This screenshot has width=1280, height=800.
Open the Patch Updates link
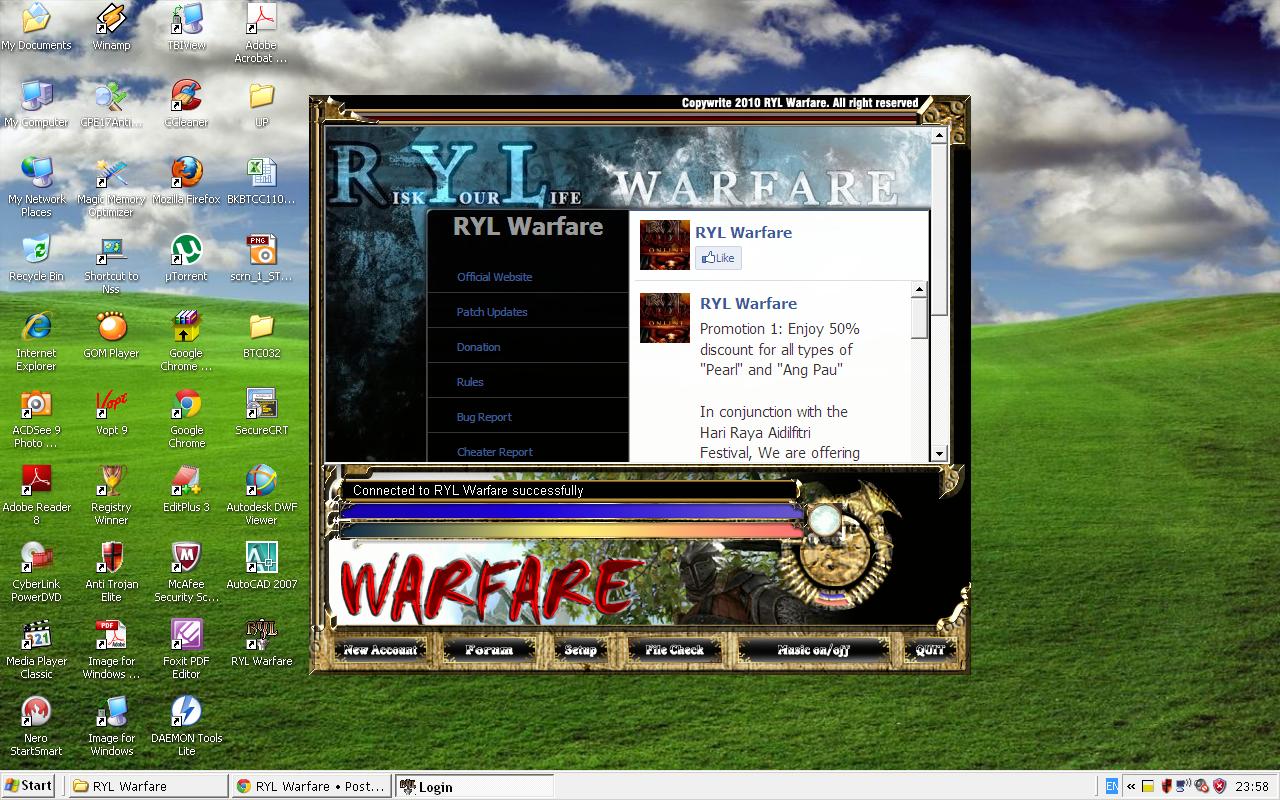(492, 312)
